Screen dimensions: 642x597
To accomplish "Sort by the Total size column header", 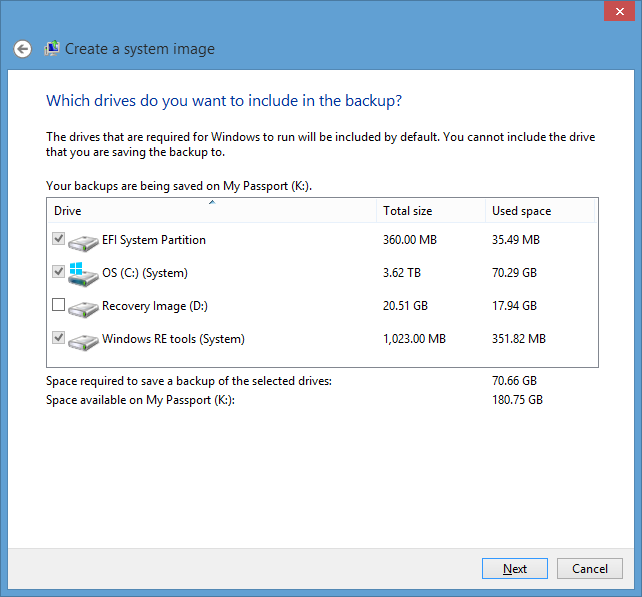I will pos(431,211).
